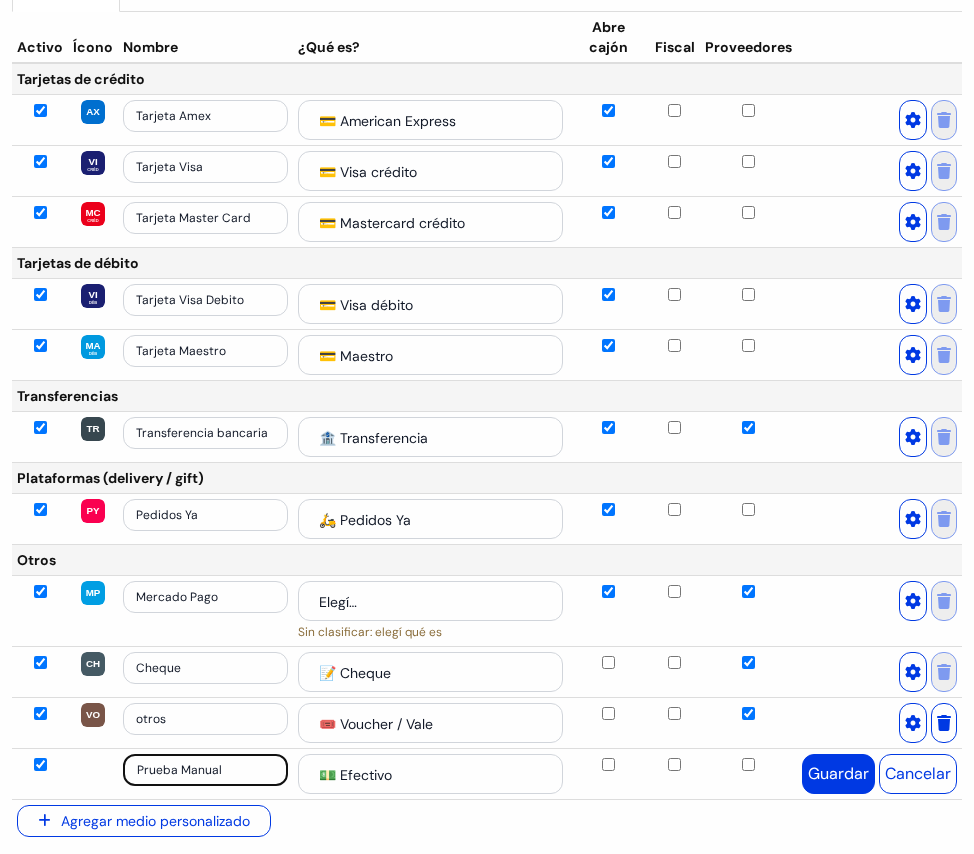Open the Visa débito type dropdown

coord(430,304)
